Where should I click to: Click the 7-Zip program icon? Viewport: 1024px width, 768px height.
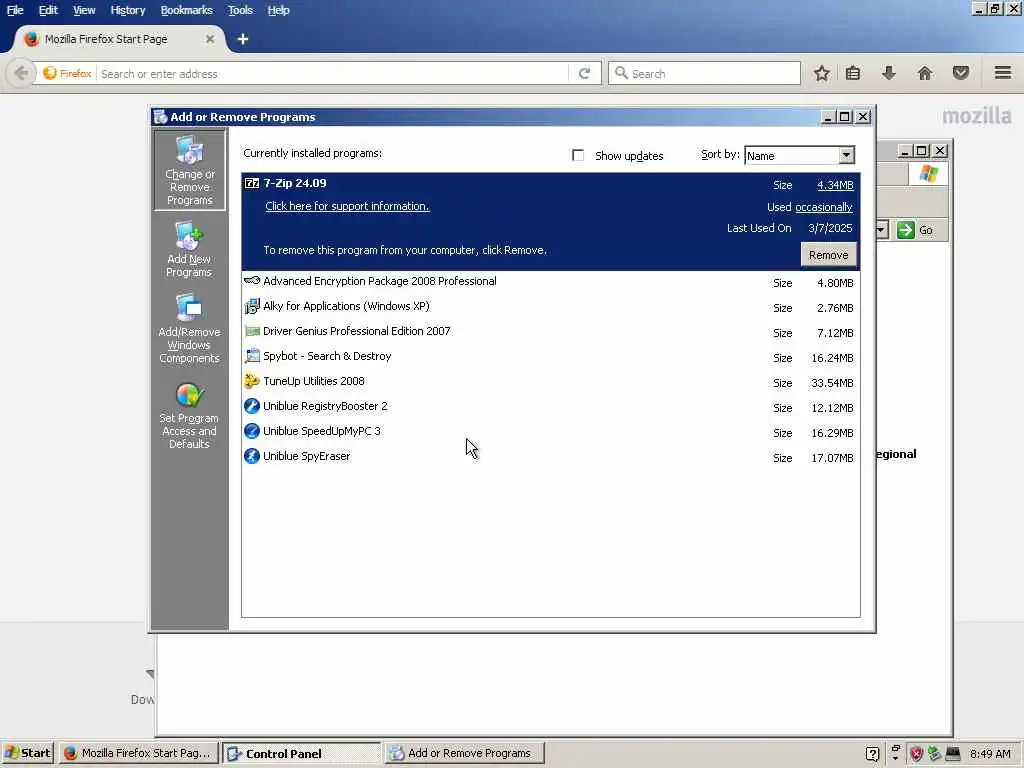click(x=252, y=184)
